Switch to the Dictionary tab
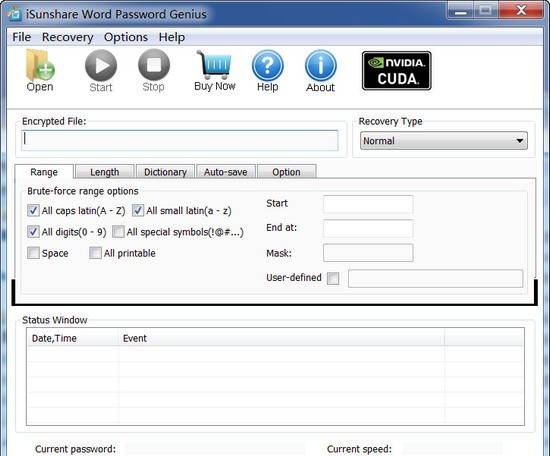550x456 pixels. pyautogui.click(x=165, y=172)
